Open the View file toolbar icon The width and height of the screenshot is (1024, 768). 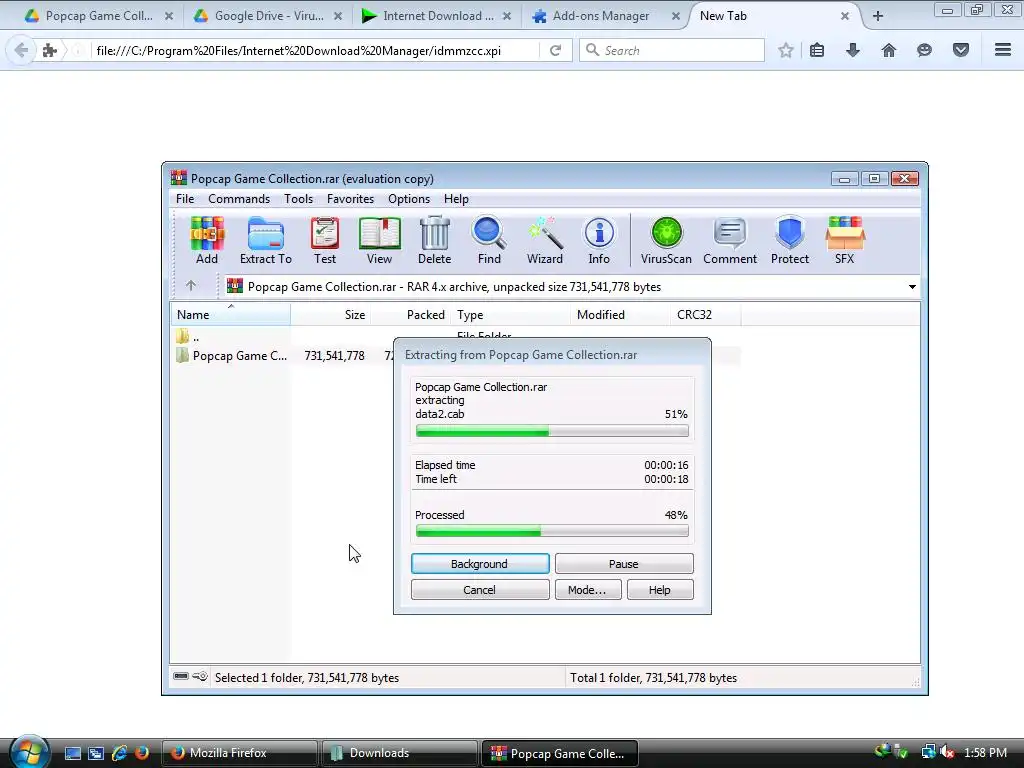379,240
